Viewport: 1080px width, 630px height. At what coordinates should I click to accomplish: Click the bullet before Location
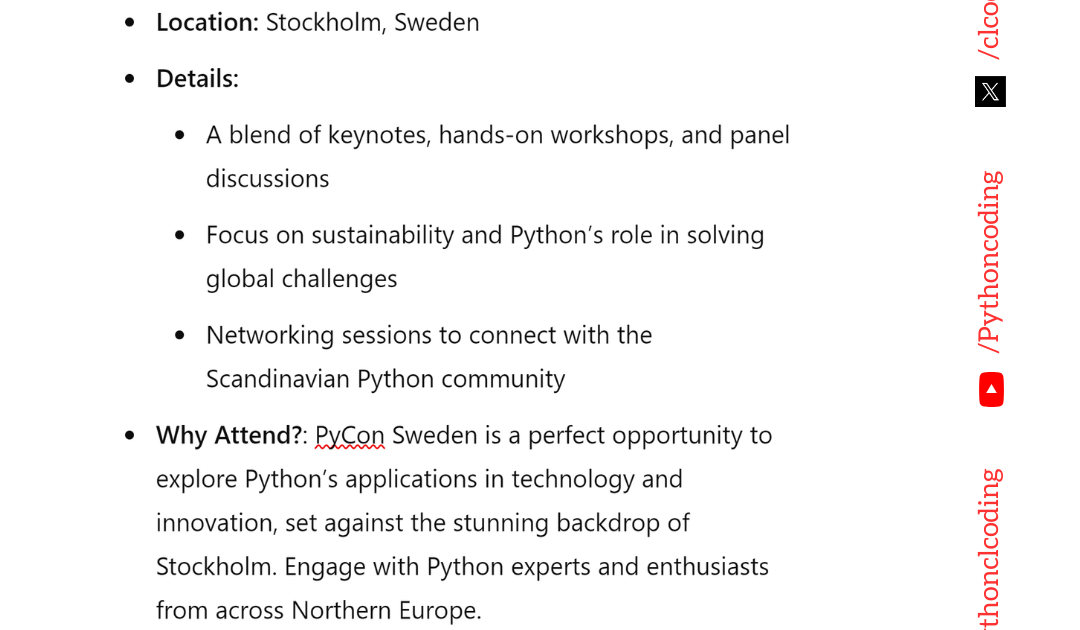[129, 23]
